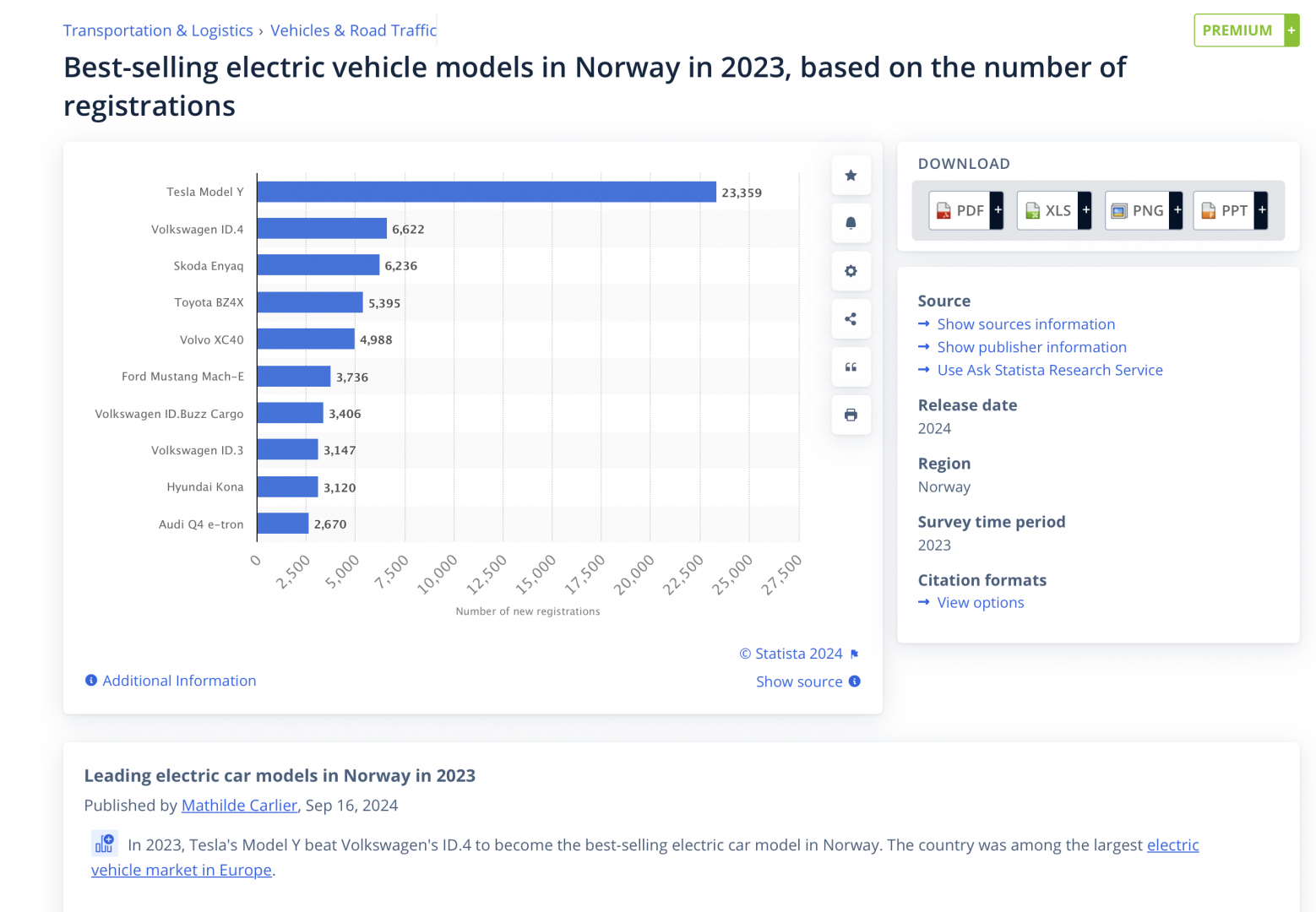Click the Hyundai Kona bar

(x=288, y=486)
